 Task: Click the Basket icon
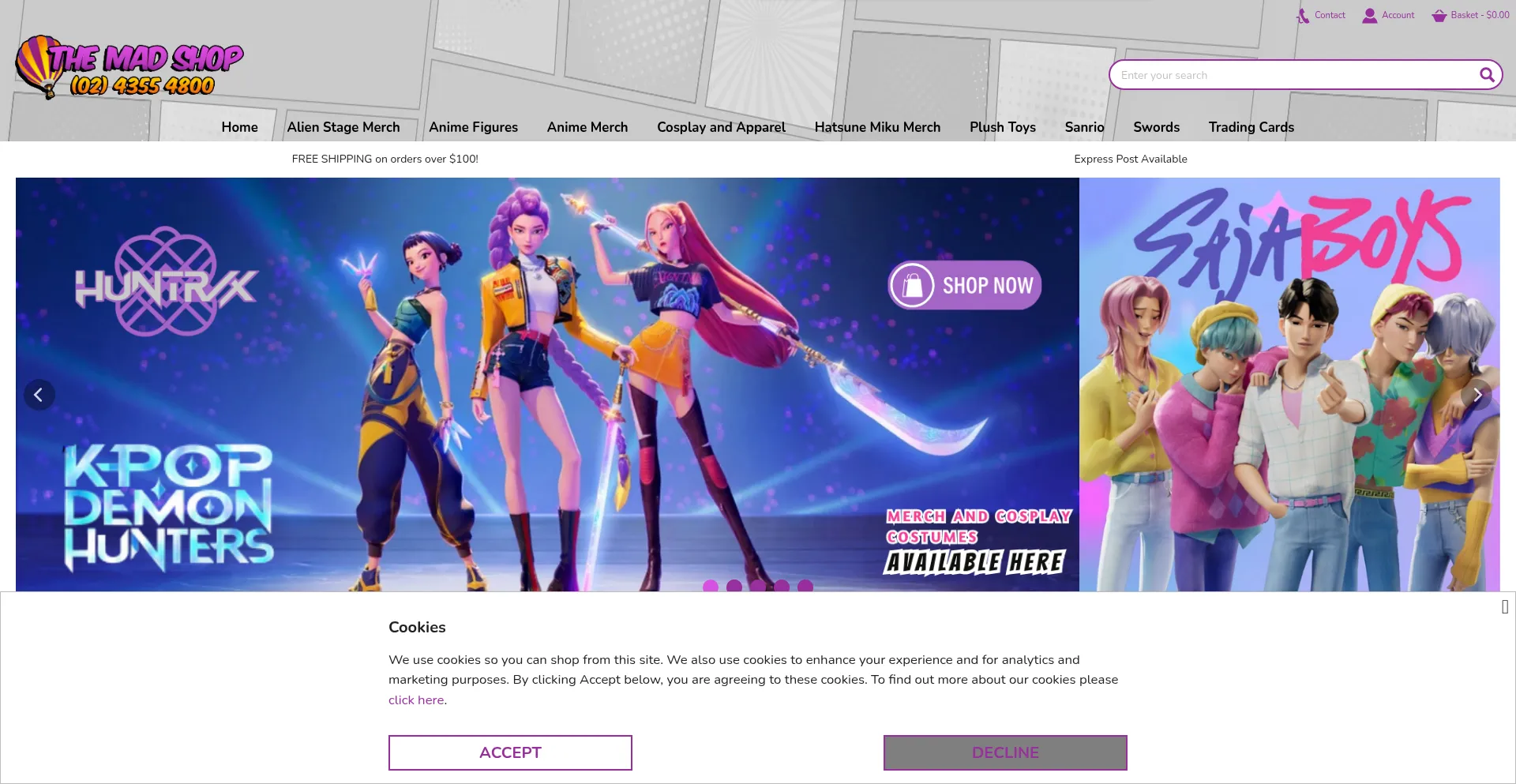pyautogui.click(x=1439, y=15)
